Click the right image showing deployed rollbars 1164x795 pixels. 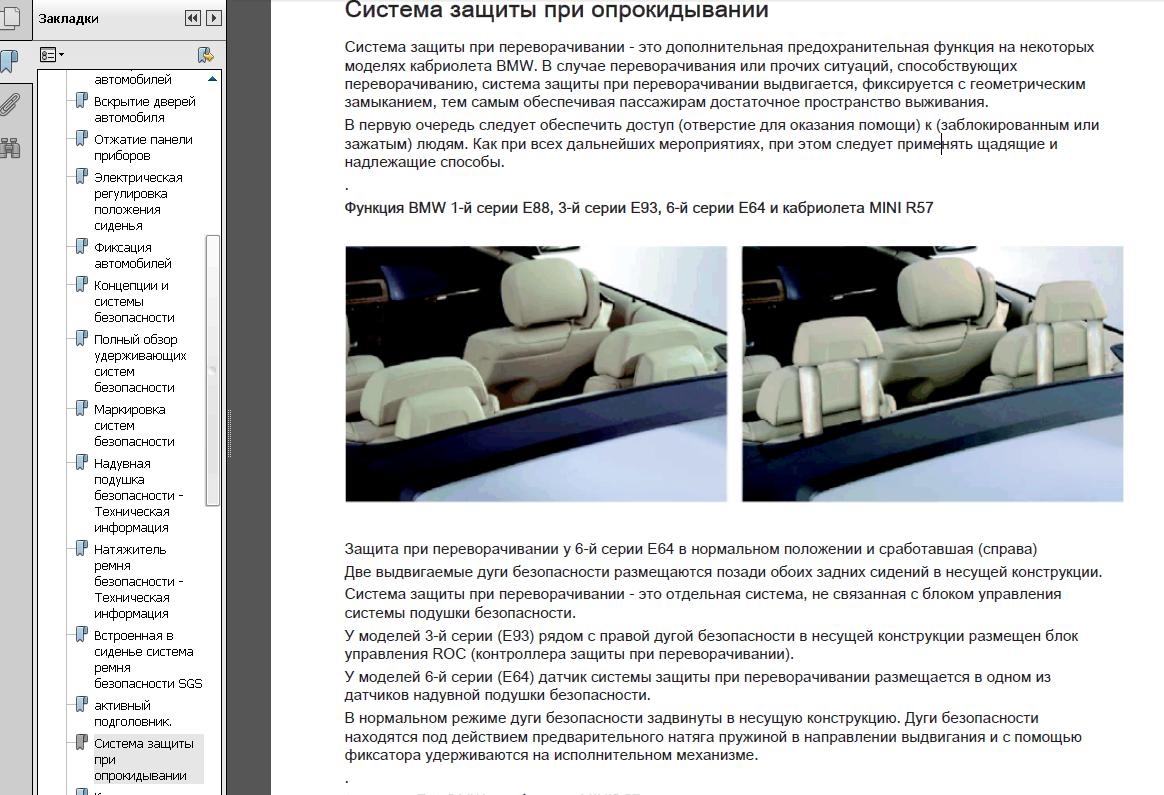coord(932,373)
